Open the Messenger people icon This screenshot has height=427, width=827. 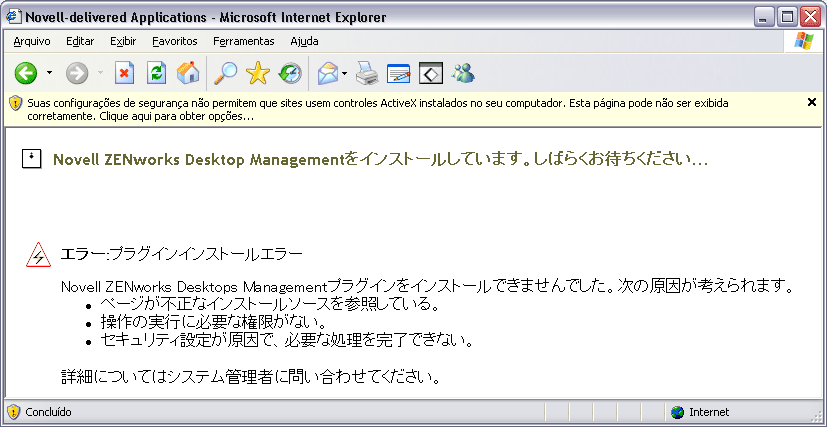pos(463,73)
